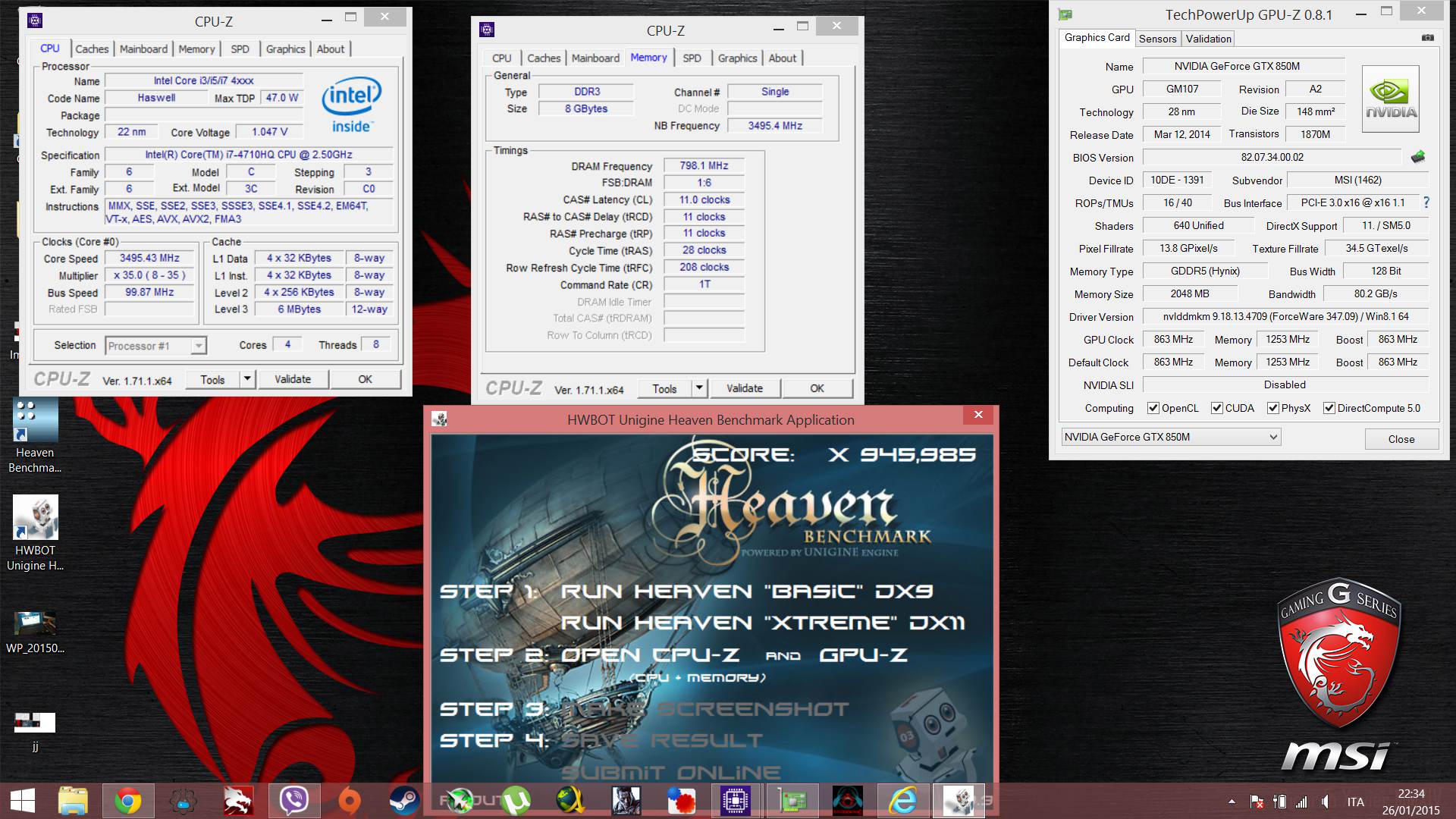Open MSI Dragon Gaming Center taskbar icon
The height and width of the screenshot is (819, 1456).
click(x=238, y=801)
